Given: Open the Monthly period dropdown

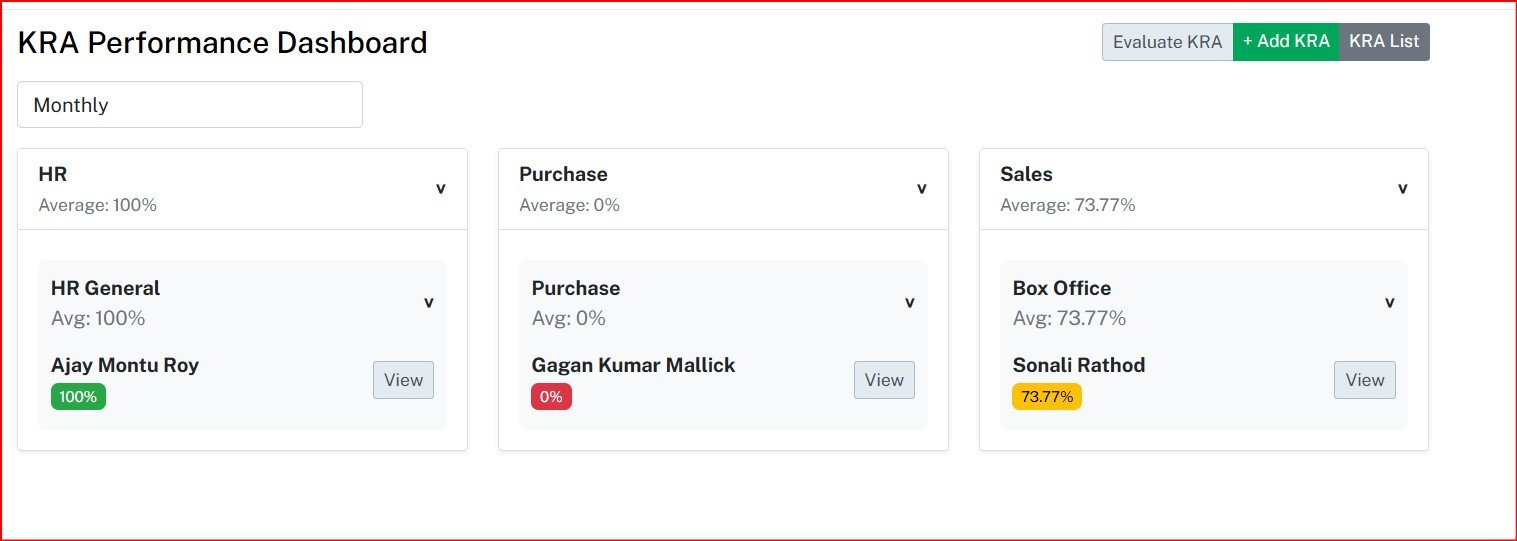Looking at the screenshot, I should (190, 105).
